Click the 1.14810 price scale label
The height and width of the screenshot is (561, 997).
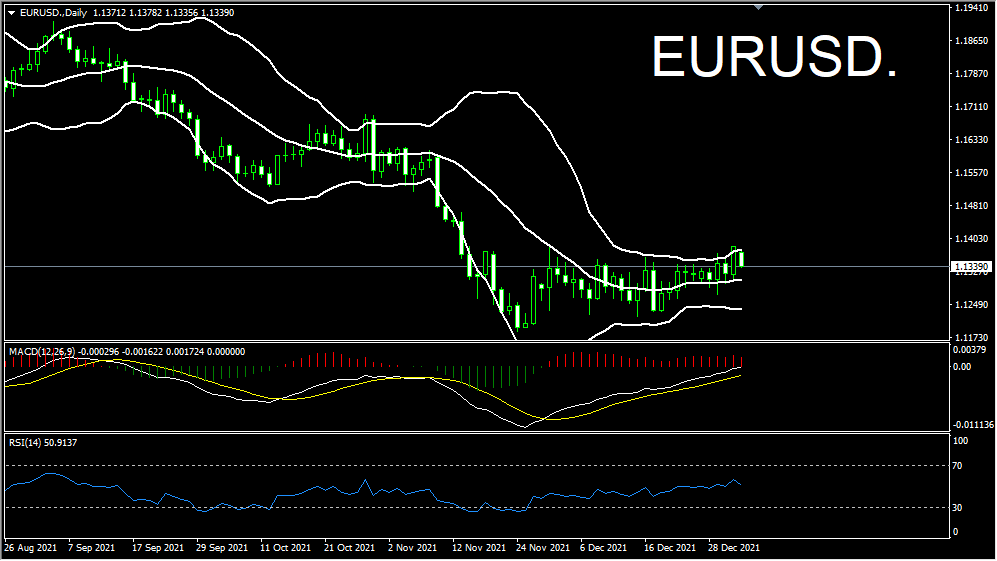971,206
